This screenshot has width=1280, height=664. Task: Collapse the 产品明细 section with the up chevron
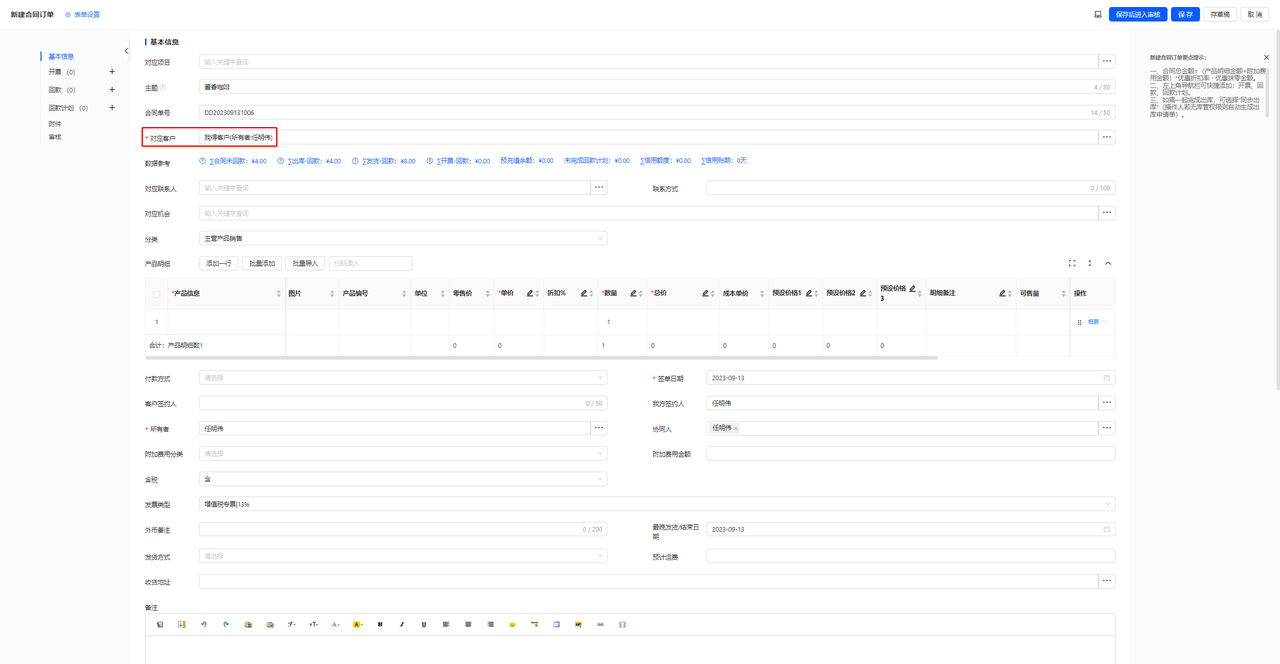coord(1108,264)
